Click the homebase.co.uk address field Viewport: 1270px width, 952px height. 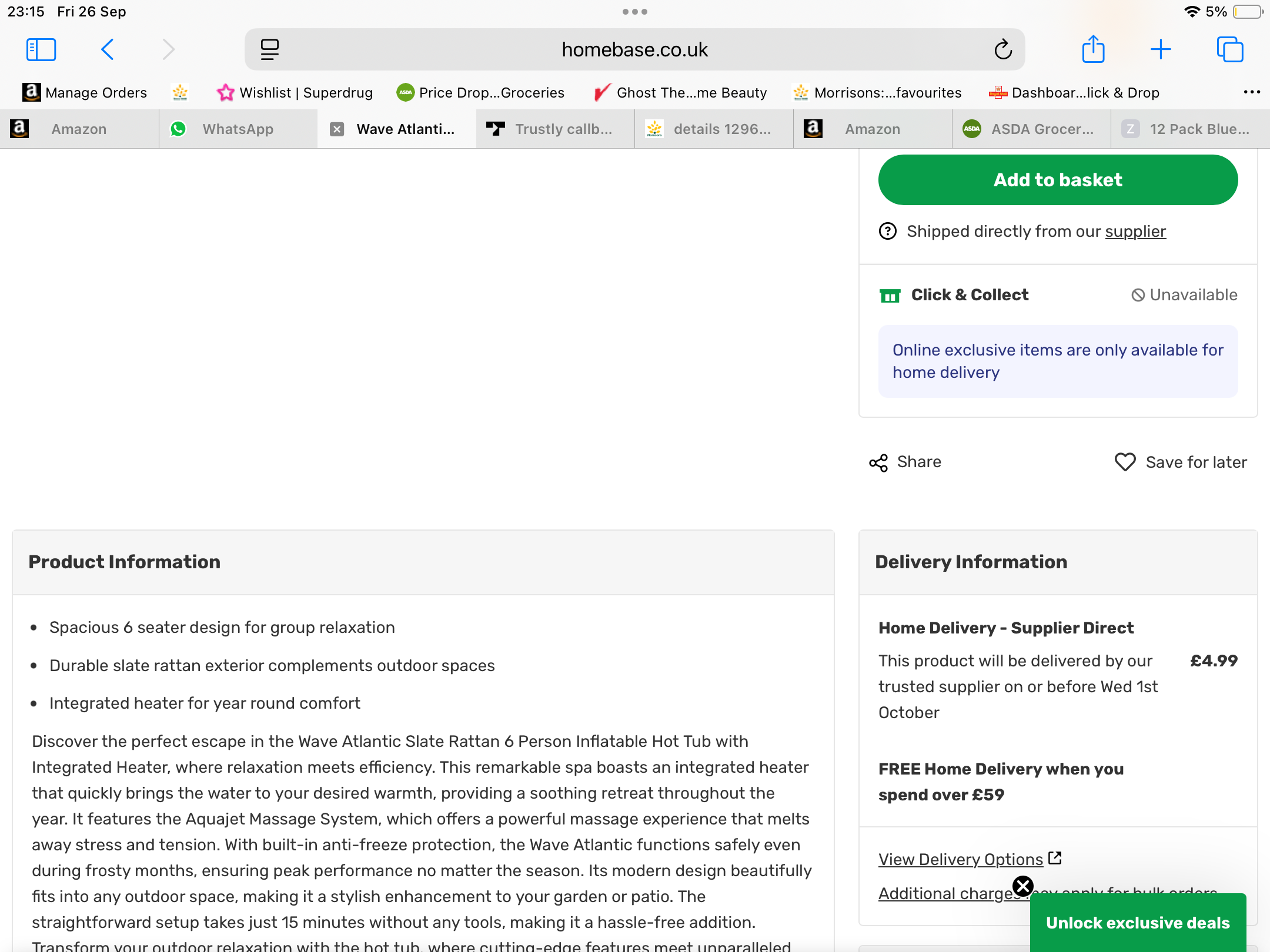point(634,49)
